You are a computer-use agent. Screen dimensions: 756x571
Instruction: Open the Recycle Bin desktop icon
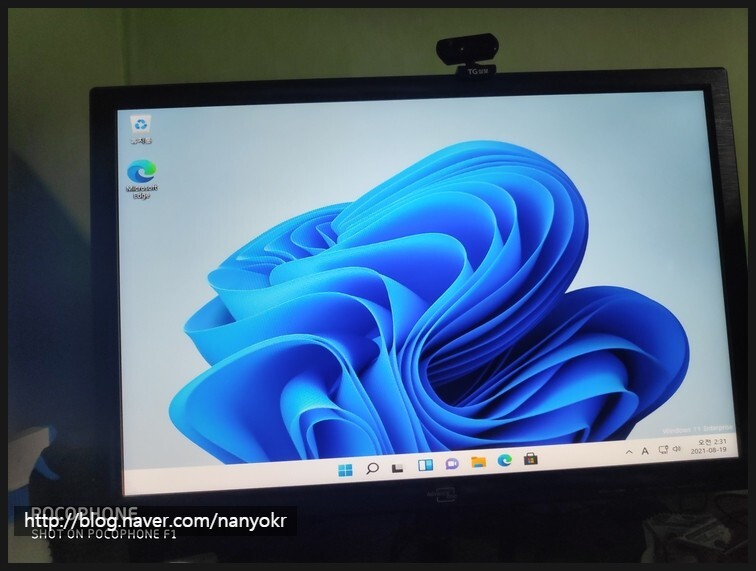pyautogui.click(x=141, y=129)
